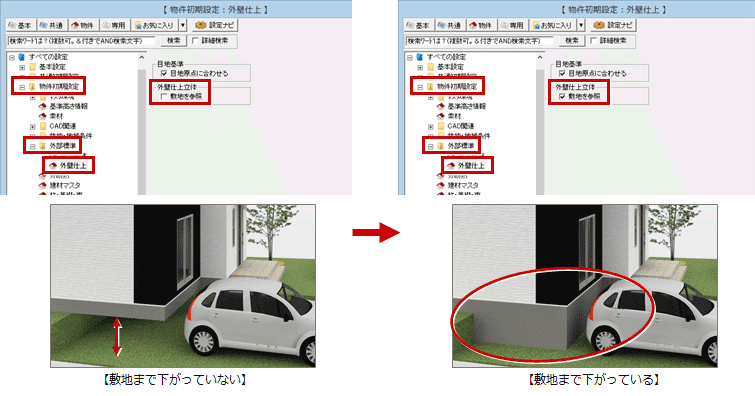Click 物件 button in right dialog toolbar
This screenshot has height=396, width=755.
click(x=481, y=25)
